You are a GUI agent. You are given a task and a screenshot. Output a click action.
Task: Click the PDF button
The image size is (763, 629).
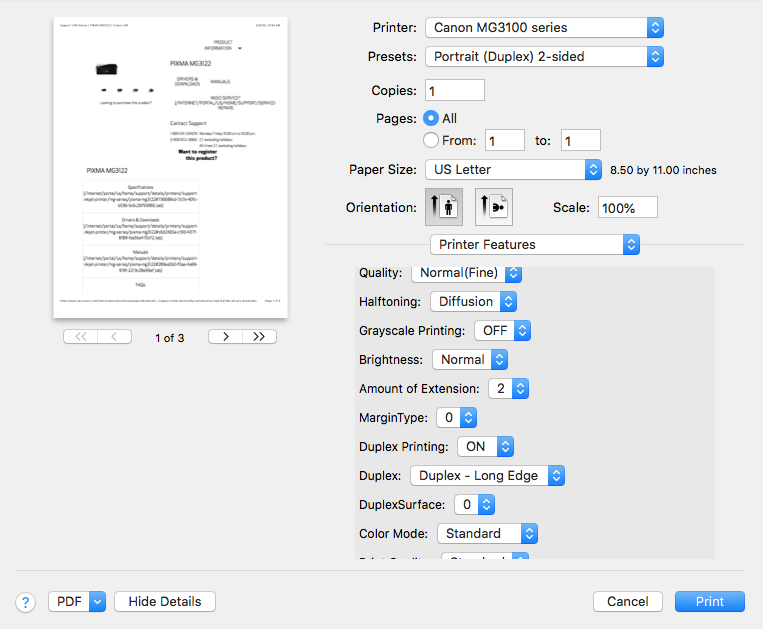[69, 602]
